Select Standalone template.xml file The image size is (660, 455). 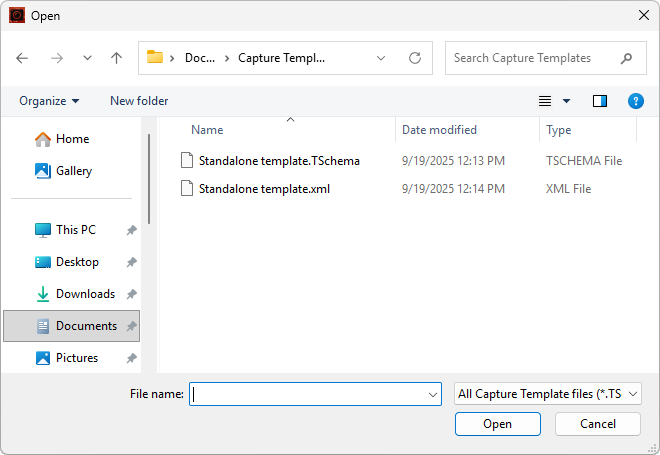coord(264,189)
